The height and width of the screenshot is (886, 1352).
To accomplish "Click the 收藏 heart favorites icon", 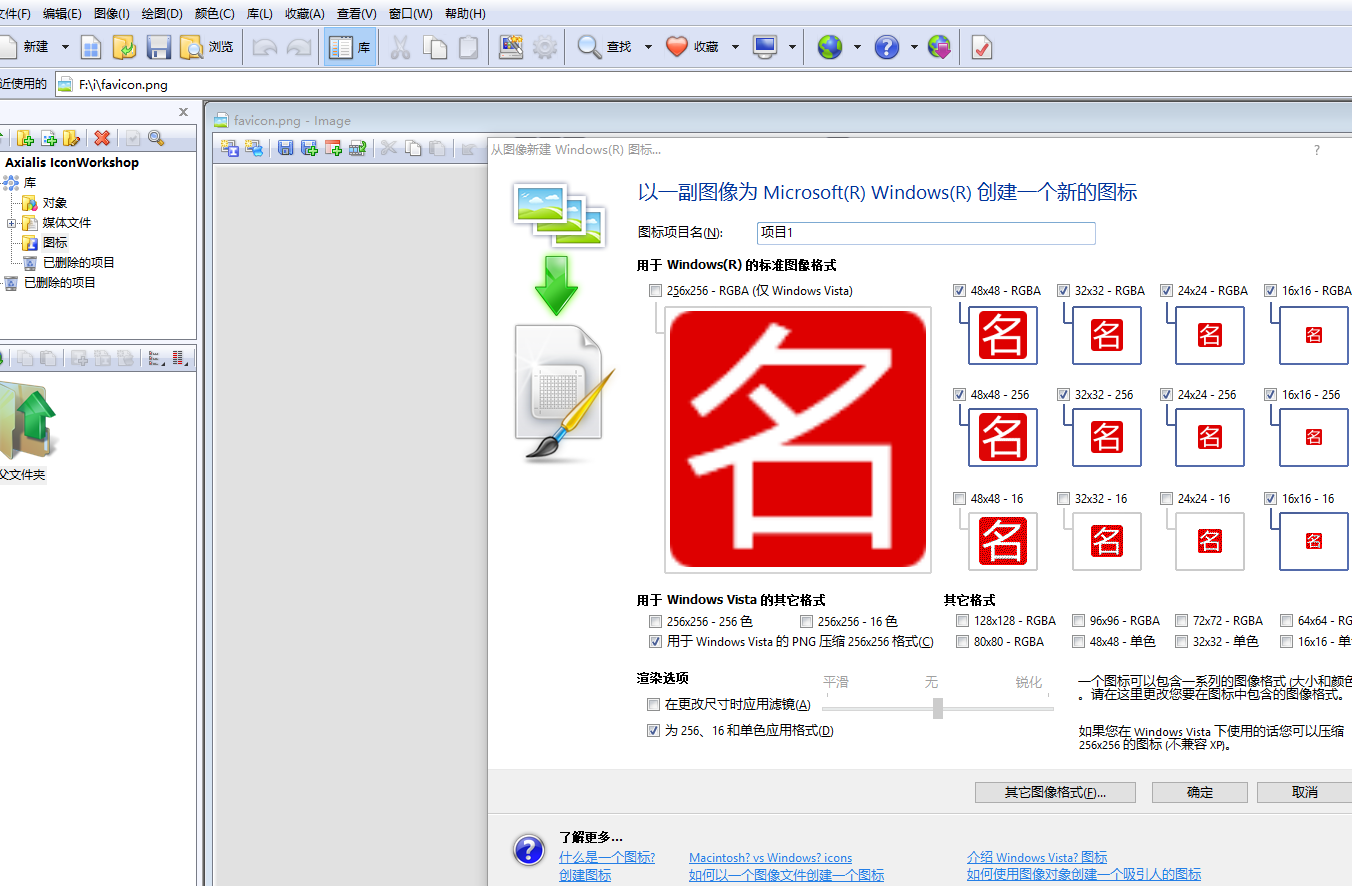I will [677, 47].
